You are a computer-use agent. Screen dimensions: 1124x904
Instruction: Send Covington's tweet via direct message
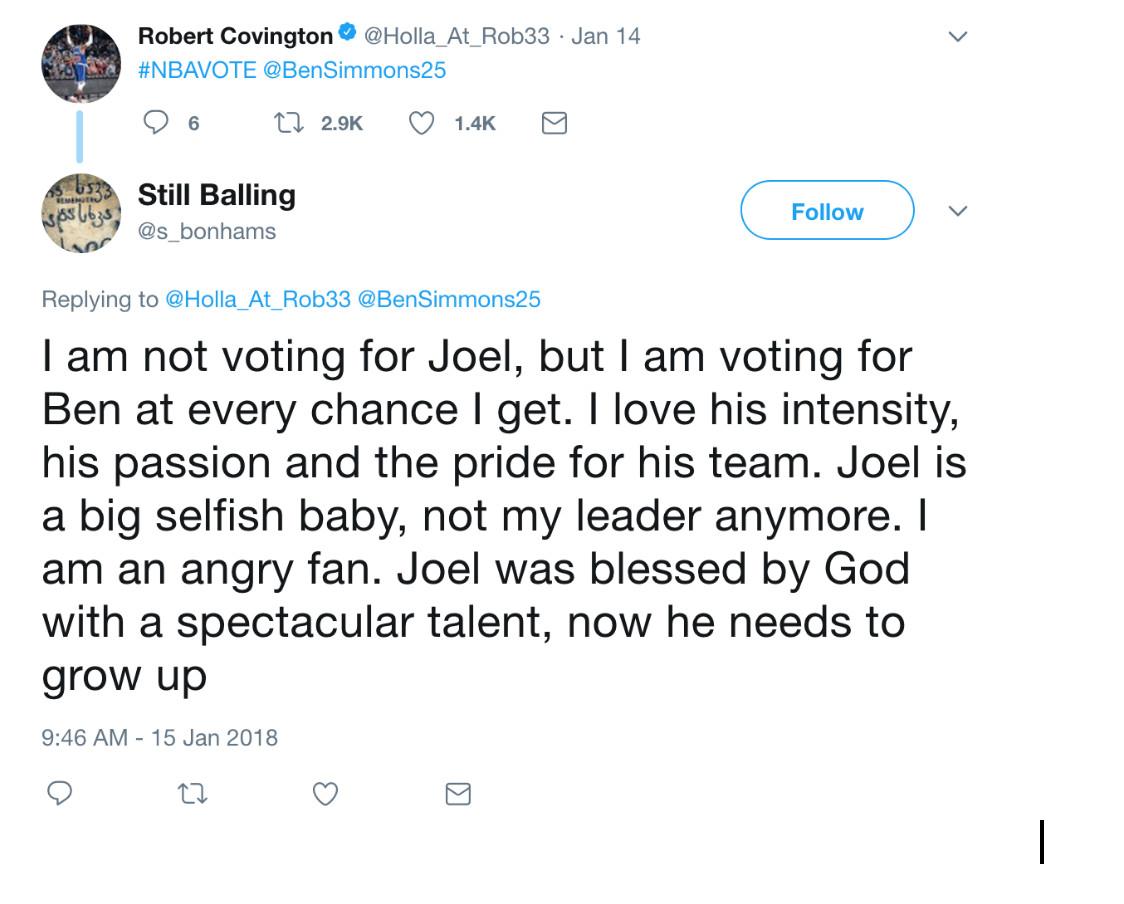[554, 123]
